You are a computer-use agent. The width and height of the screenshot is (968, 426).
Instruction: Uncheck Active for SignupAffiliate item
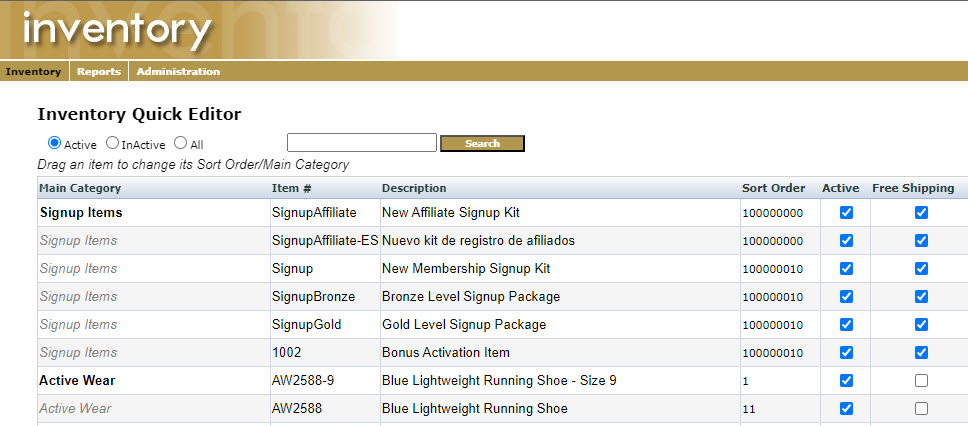coord(846,213)
